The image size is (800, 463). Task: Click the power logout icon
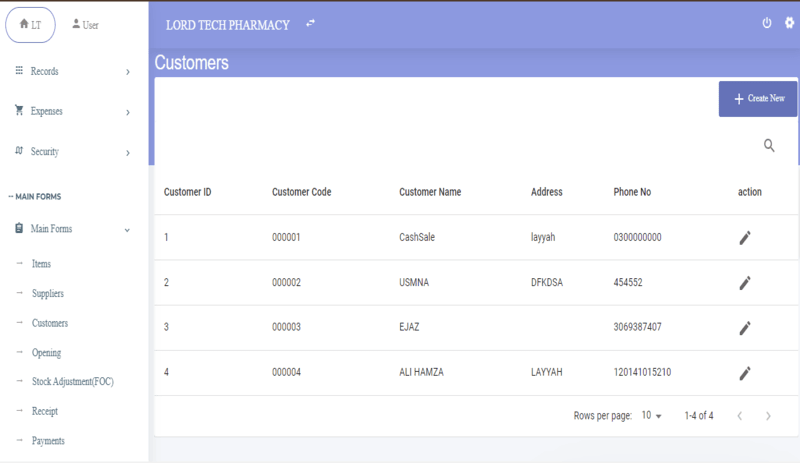pyautogui.click(x=766, y=23)
